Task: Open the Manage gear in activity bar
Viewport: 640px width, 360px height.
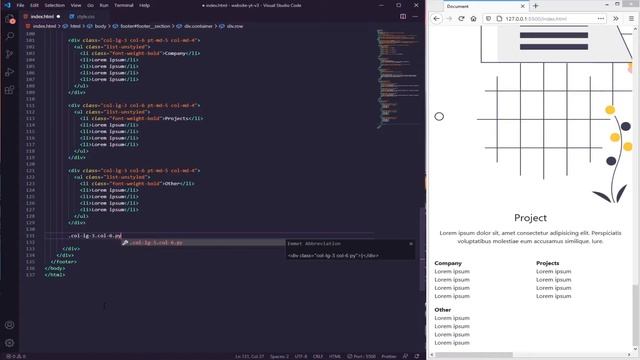Action: click(x=9, y=343)
